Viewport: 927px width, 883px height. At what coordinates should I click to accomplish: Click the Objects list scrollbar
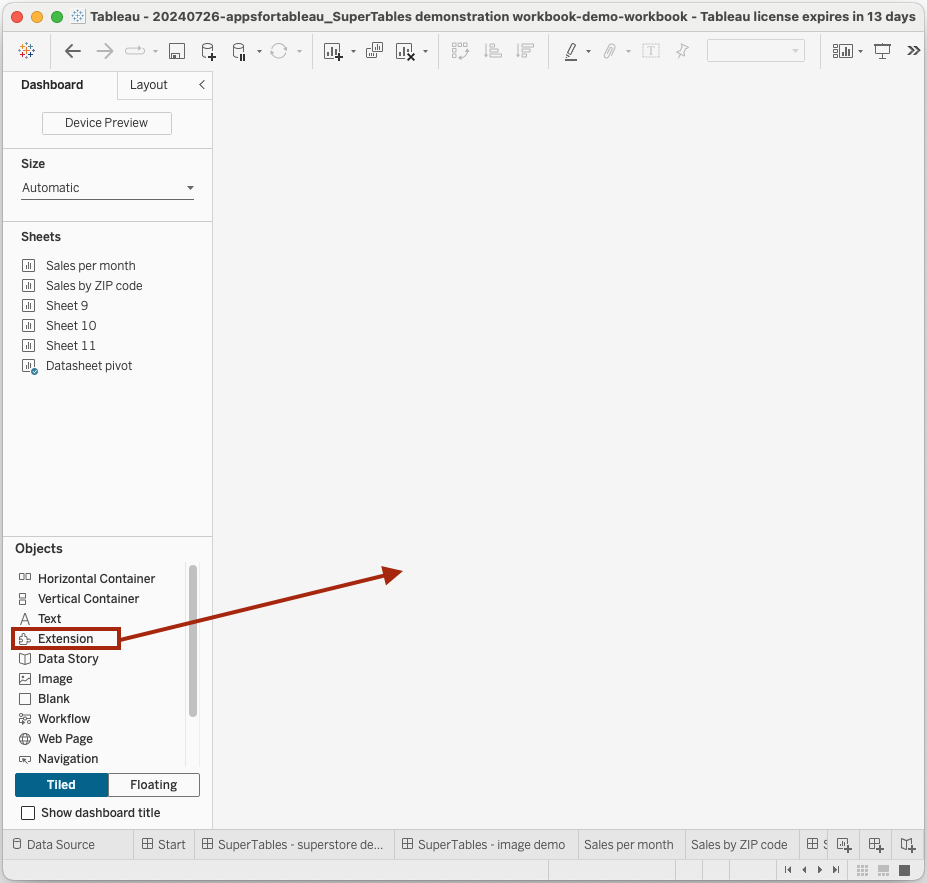coord(193,641)
